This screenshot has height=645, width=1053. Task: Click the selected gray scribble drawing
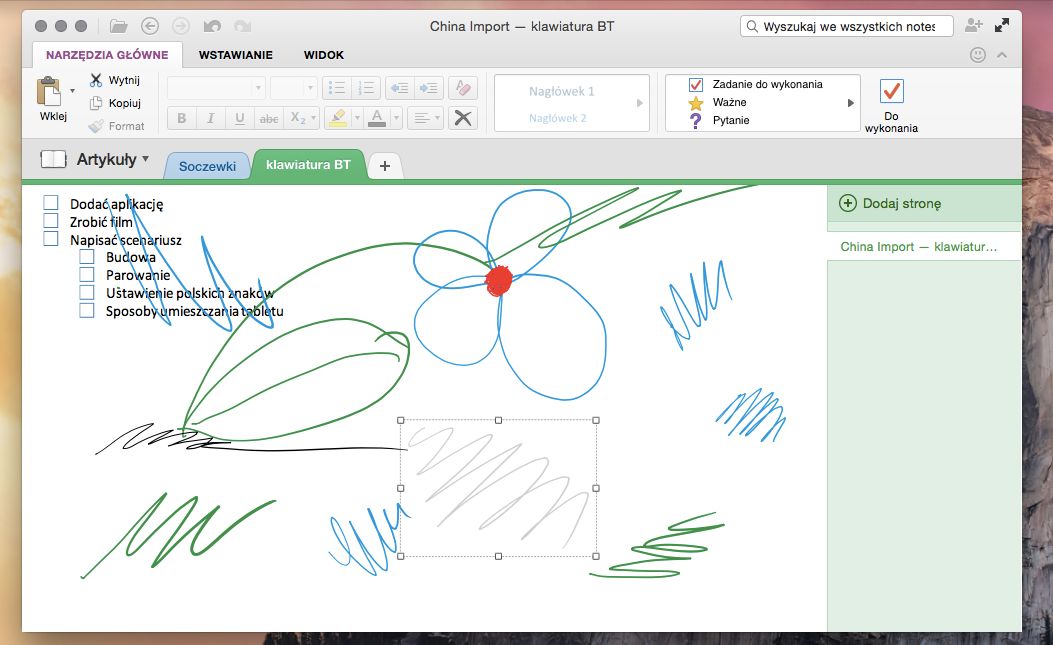point(498,488)
